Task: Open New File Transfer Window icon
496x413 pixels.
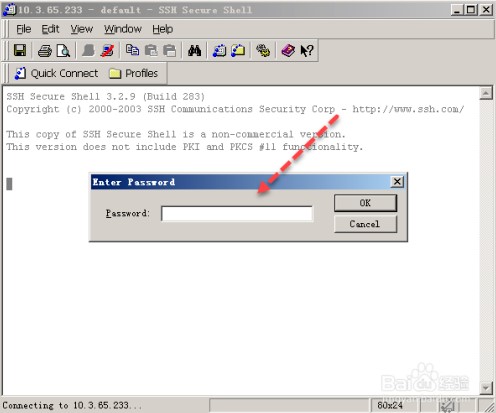Action: tap(238, 51)
